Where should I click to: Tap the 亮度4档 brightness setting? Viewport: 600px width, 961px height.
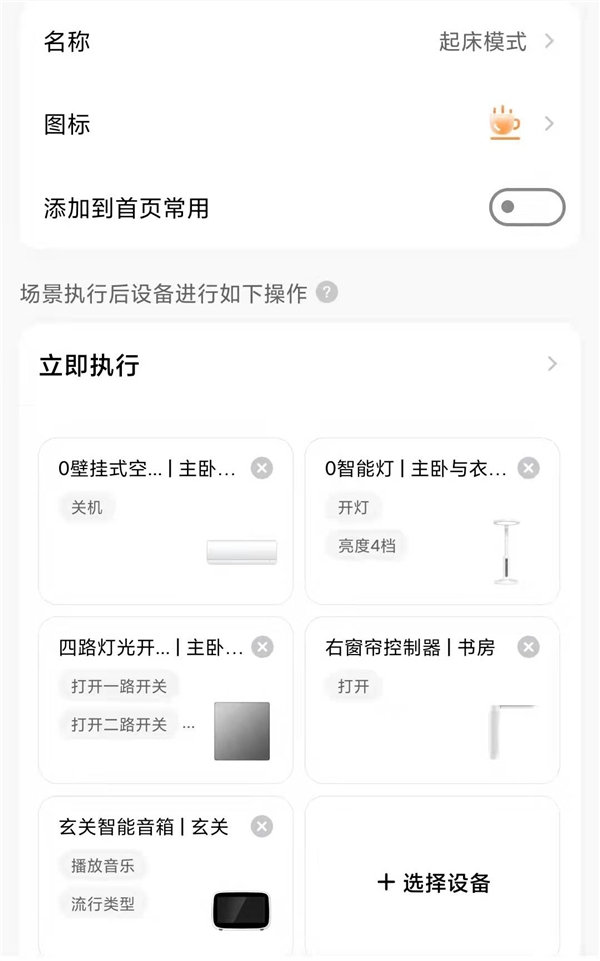tap(366, 546)
